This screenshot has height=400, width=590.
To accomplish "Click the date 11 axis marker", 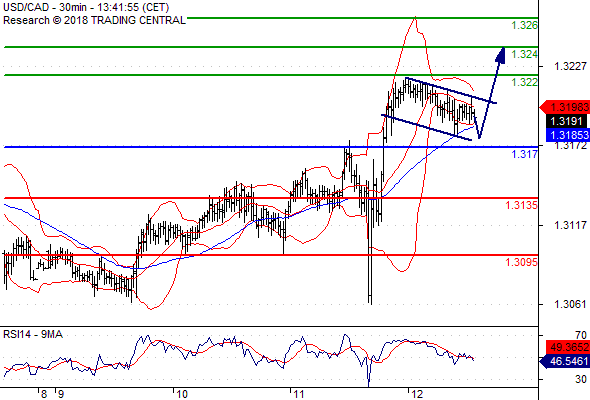I will pos(298,394).
